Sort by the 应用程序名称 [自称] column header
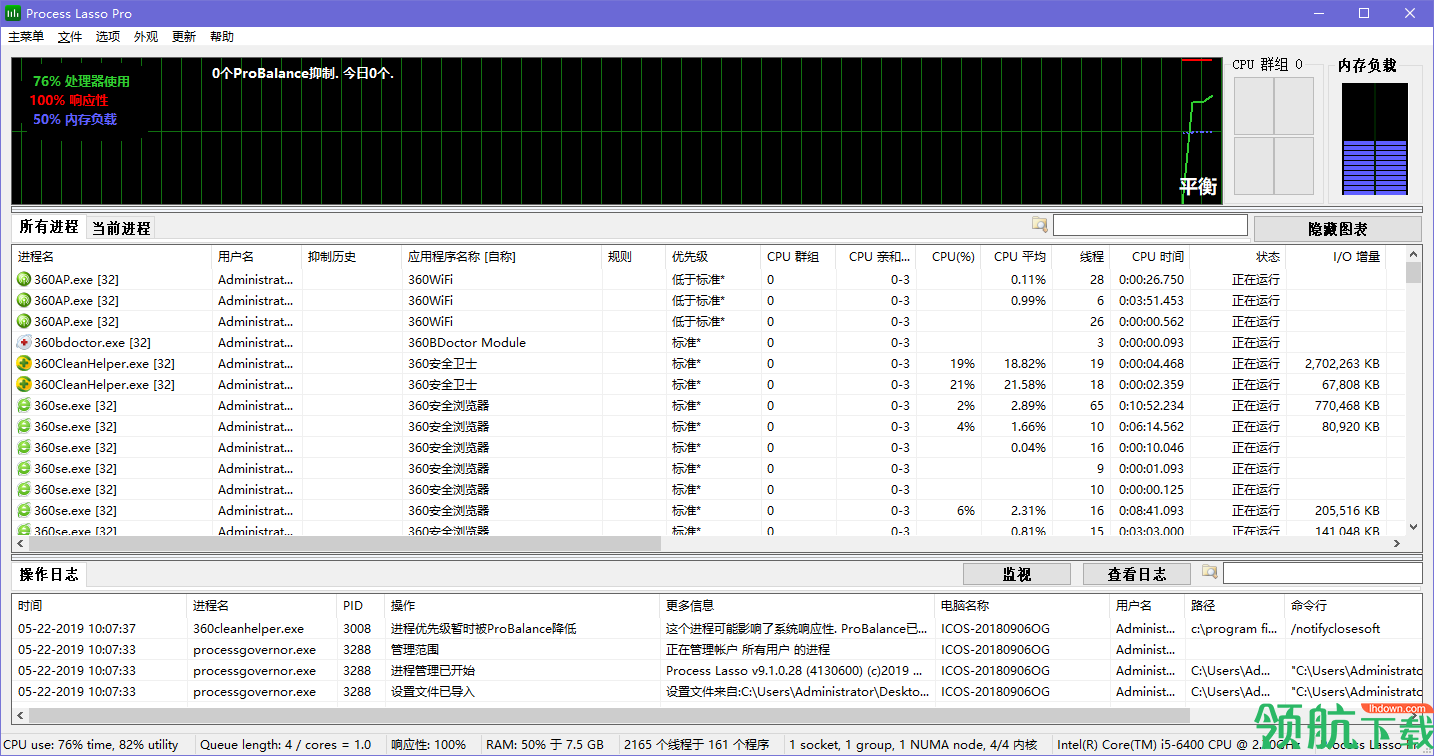This screenshot has width=1434, height=756. pyautogui.click(x=502, y=257)
